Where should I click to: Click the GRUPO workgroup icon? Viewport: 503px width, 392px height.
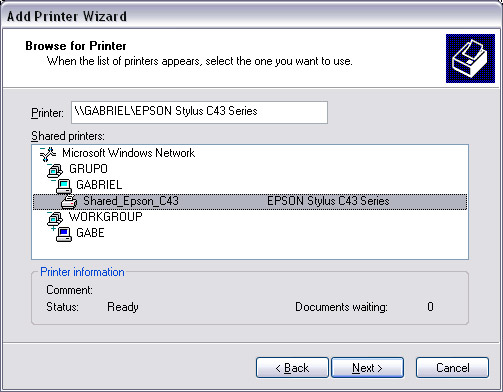pyautogui.click(x=55, y=171)
